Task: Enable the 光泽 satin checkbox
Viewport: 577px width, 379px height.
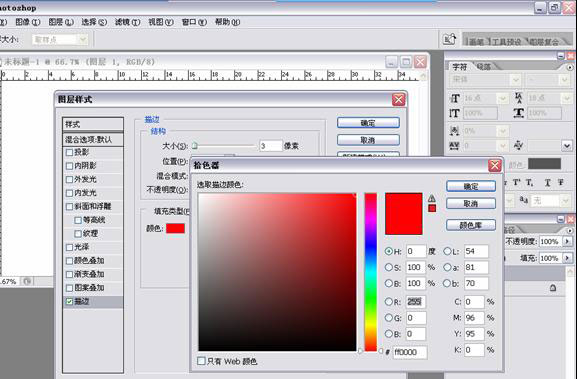Action: pos(69,247)
